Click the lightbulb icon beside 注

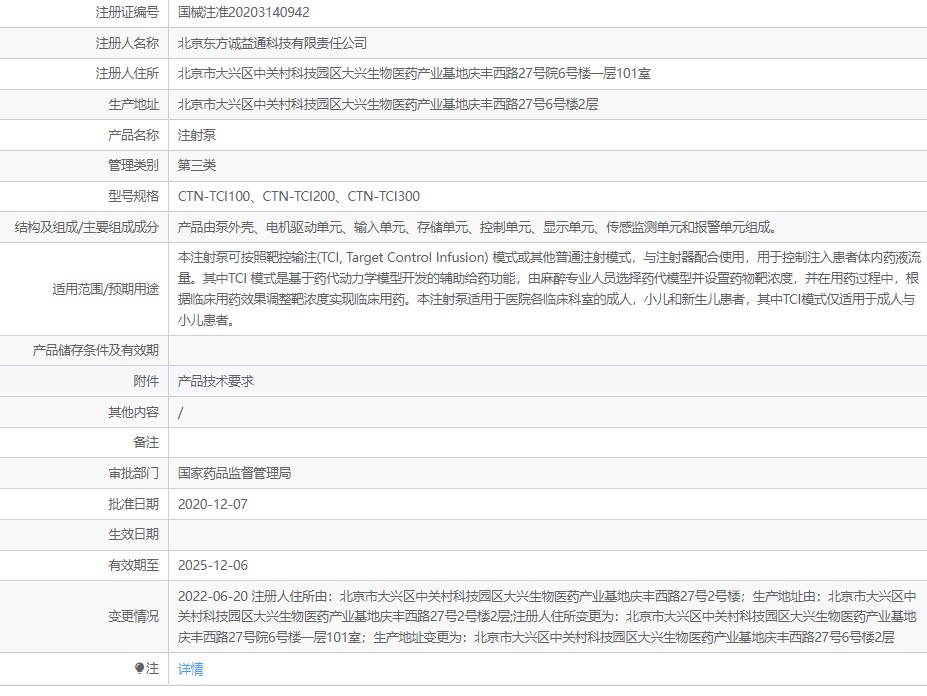pos(140,668)
